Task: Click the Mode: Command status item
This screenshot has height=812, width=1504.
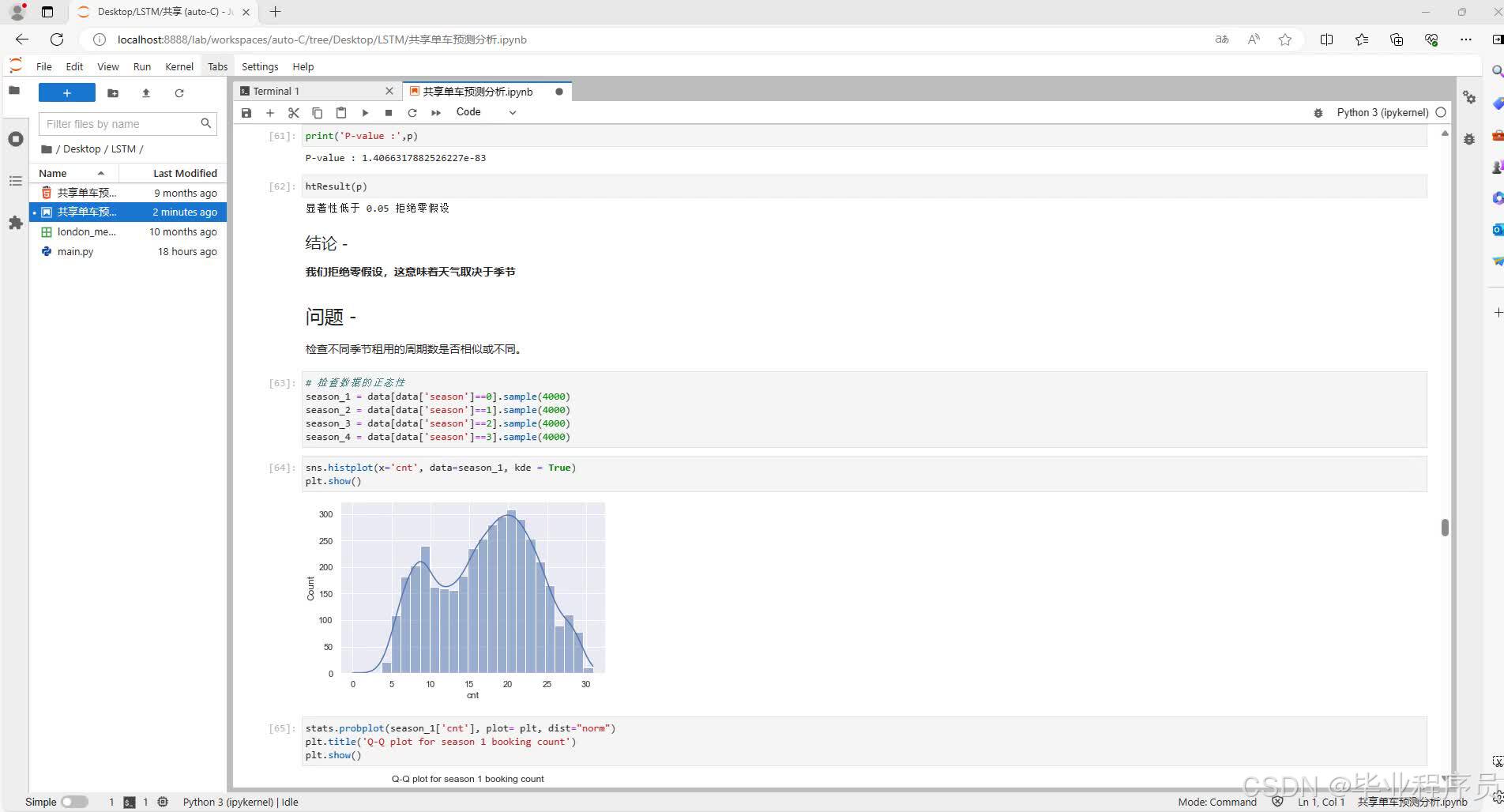Action: coord(1217,802)
